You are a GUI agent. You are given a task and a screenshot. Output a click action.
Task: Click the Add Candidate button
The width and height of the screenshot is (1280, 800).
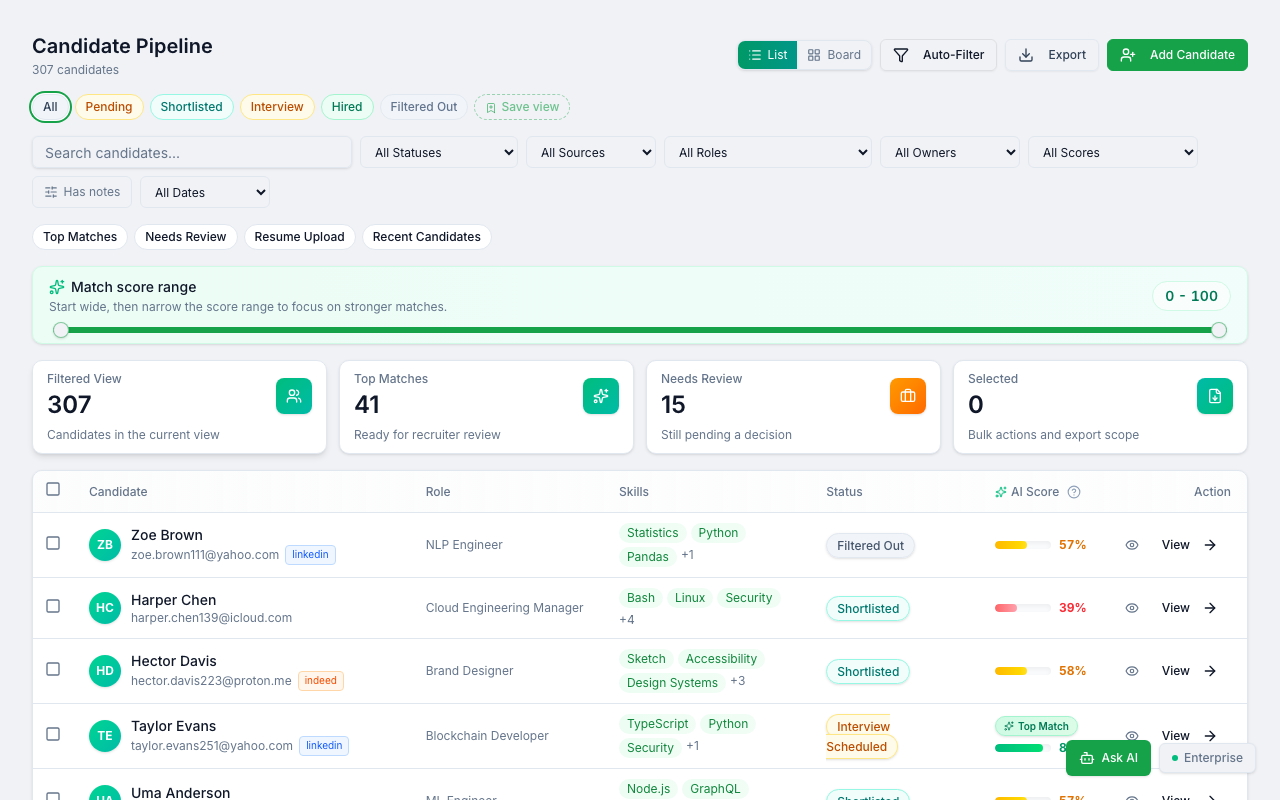click(x=1177, y=55)
